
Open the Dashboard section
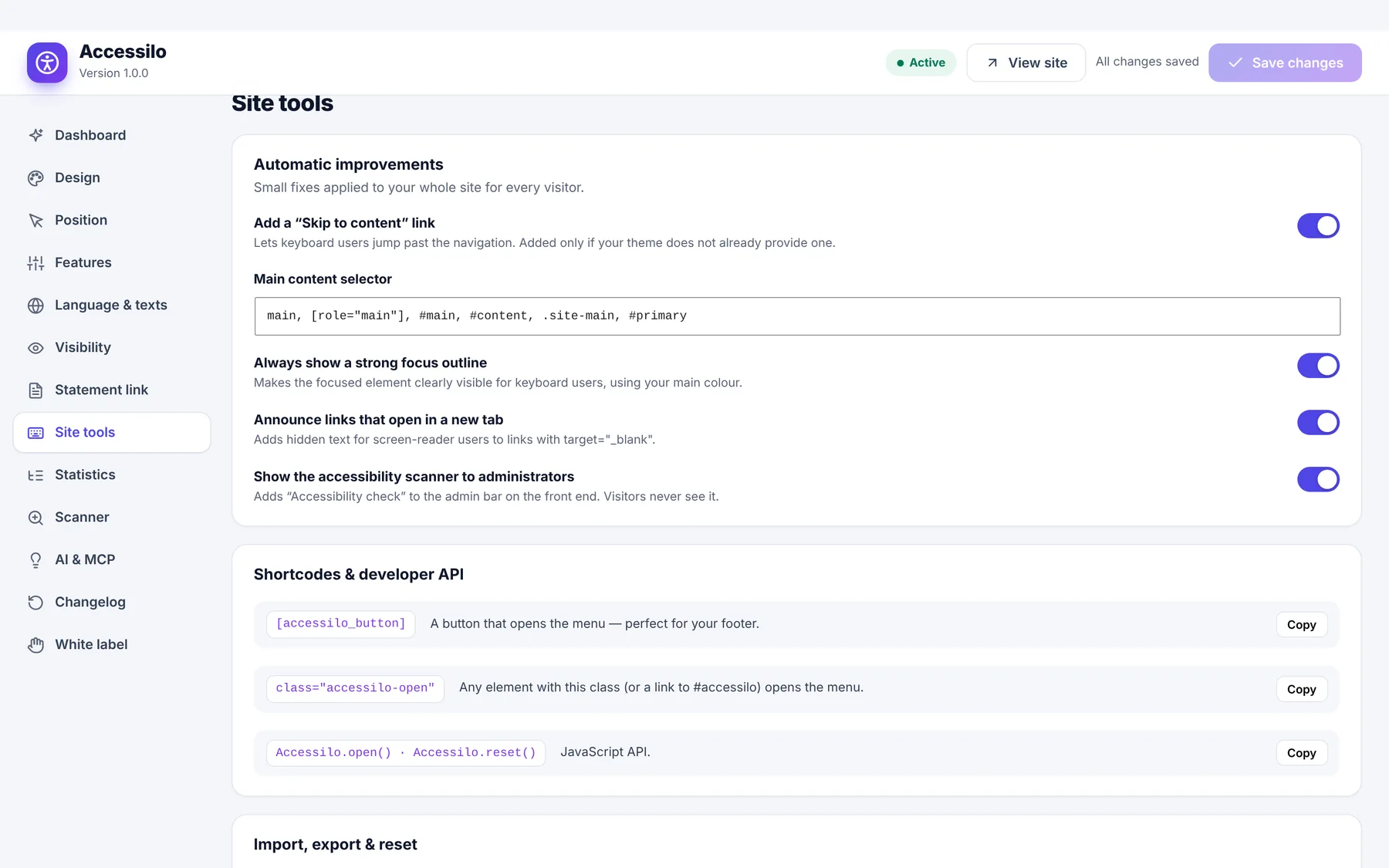click(x=112, y=135)
